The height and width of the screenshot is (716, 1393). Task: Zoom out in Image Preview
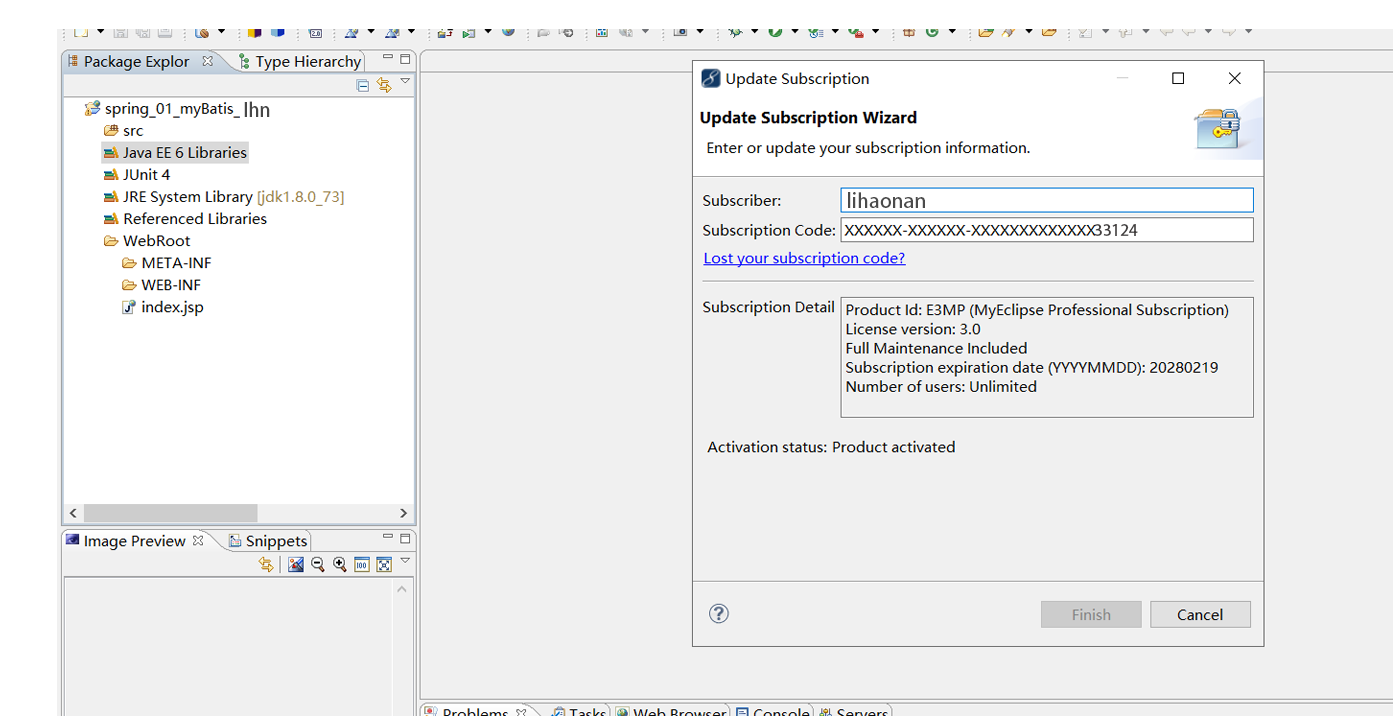coord(318,565)
